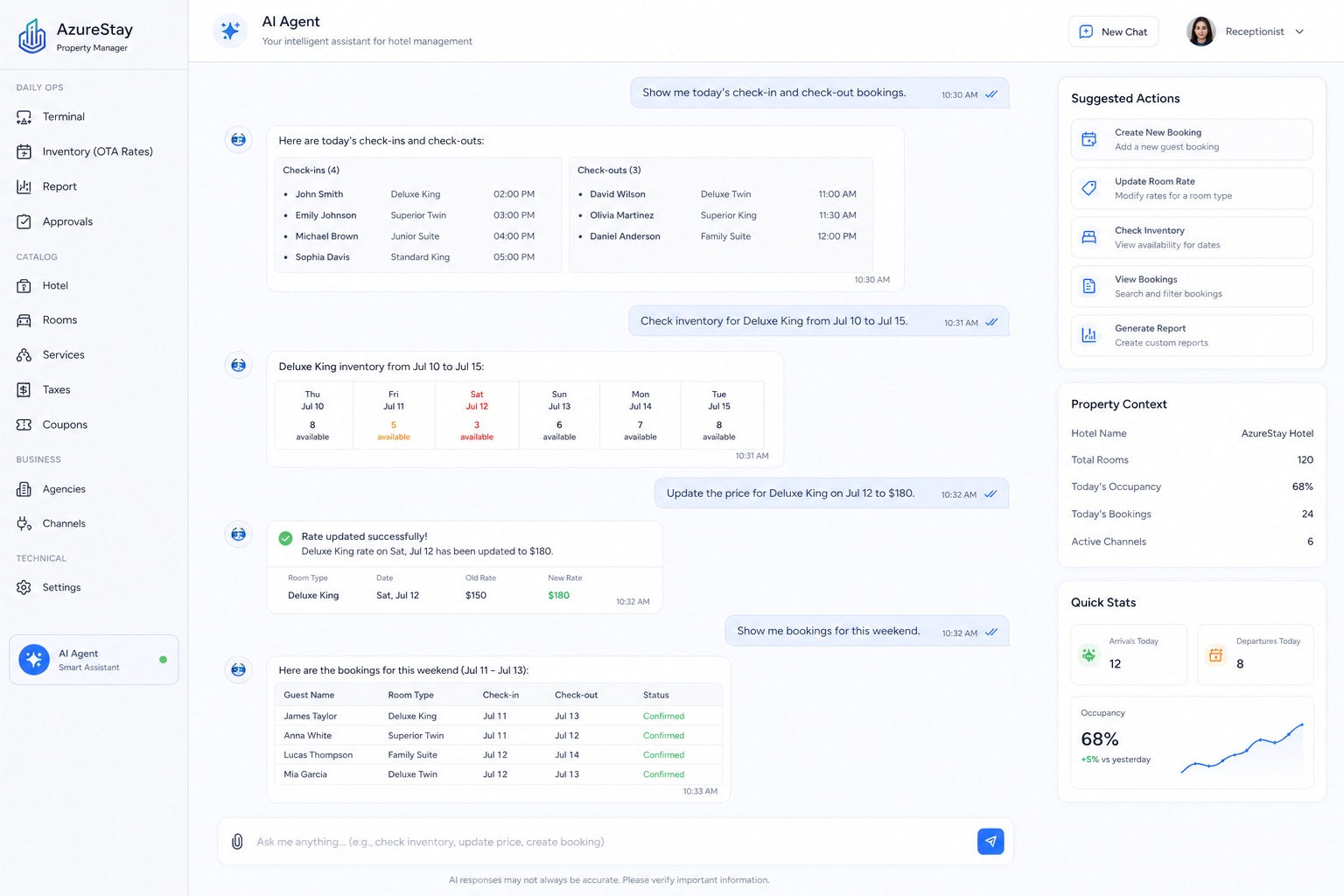The image size is (1344, 896).
Task: Navigate to Channels in sidebar
Action: [64, 523]
